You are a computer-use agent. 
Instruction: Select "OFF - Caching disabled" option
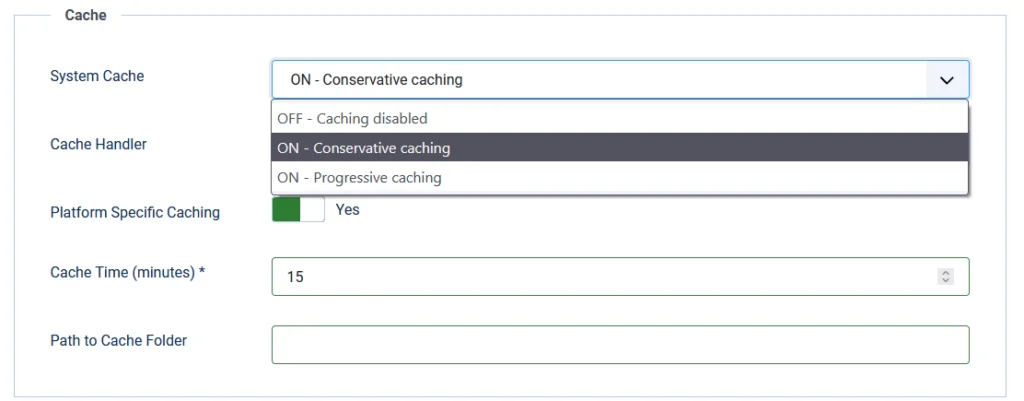coord(352,118)
